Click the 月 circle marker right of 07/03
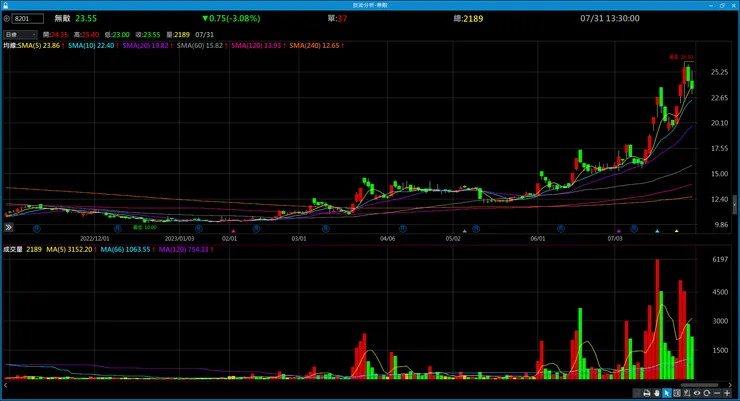 [634, 229]
